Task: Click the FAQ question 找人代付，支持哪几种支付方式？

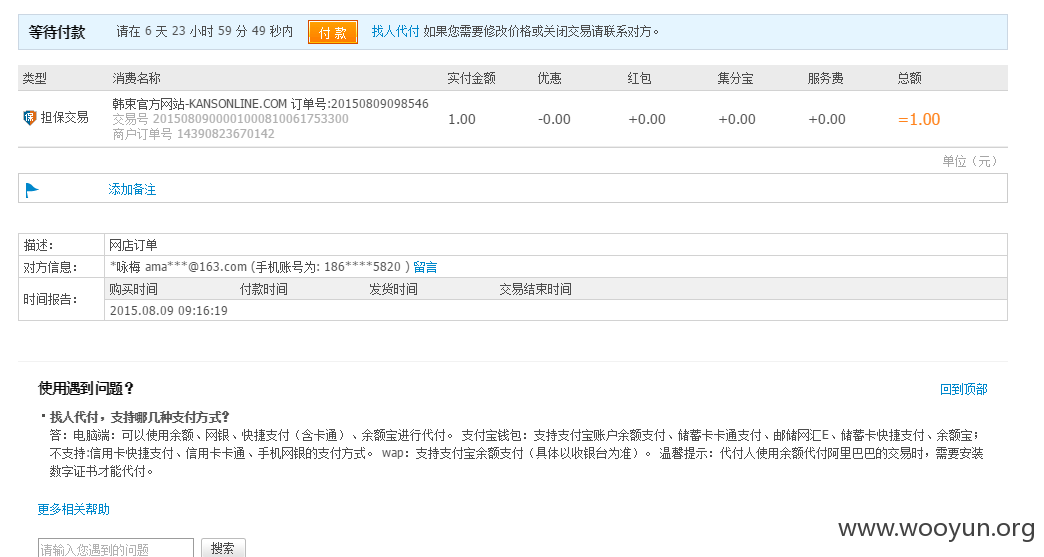Action: tap(140, 417)
